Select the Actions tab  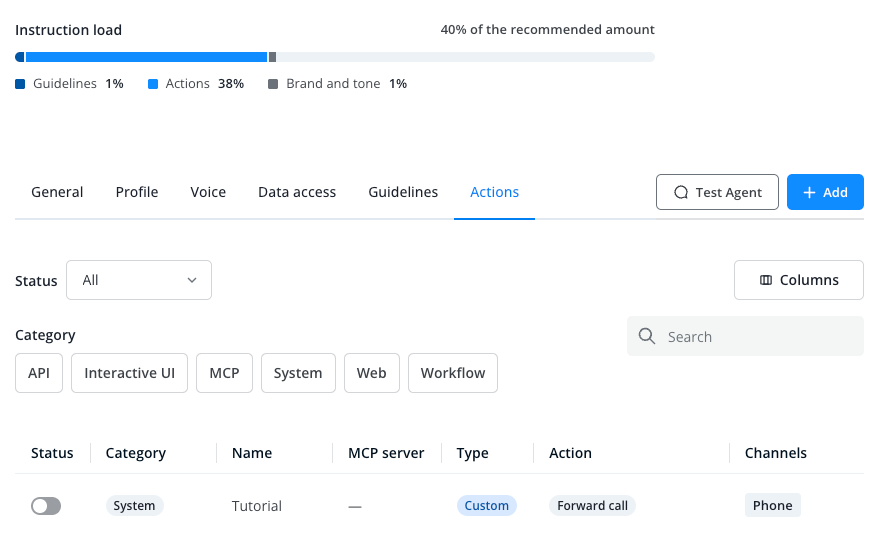click(x=494, y=192)
